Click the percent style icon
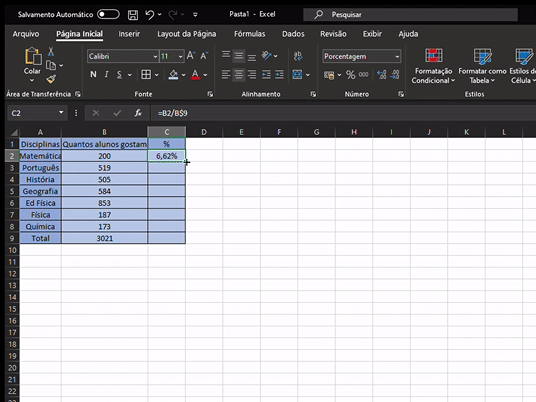536x402 pixels. (x=350, y=75)
